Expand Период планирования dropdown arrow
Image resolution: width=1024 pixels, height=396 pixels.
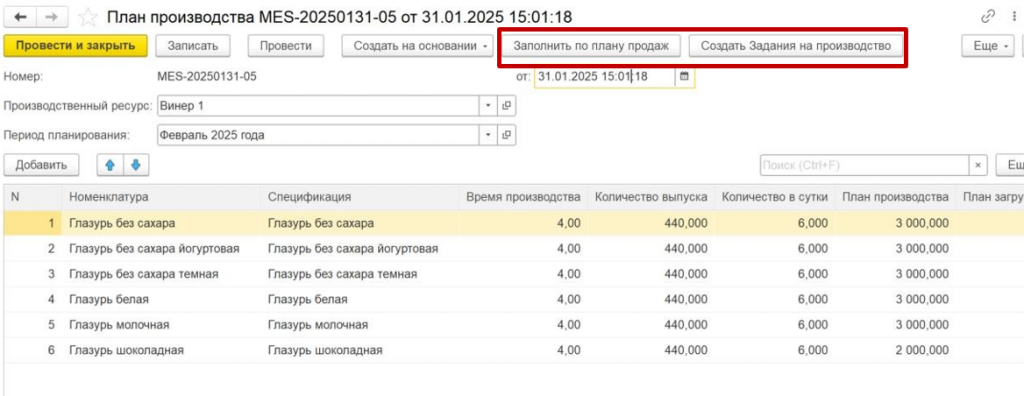point(488,135)
